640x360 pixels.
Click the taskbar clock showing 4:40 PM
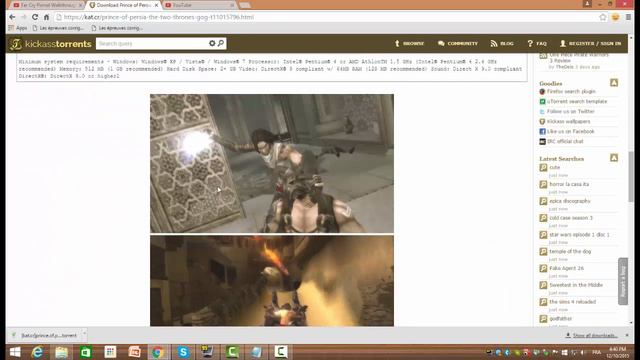click(617, 352)
